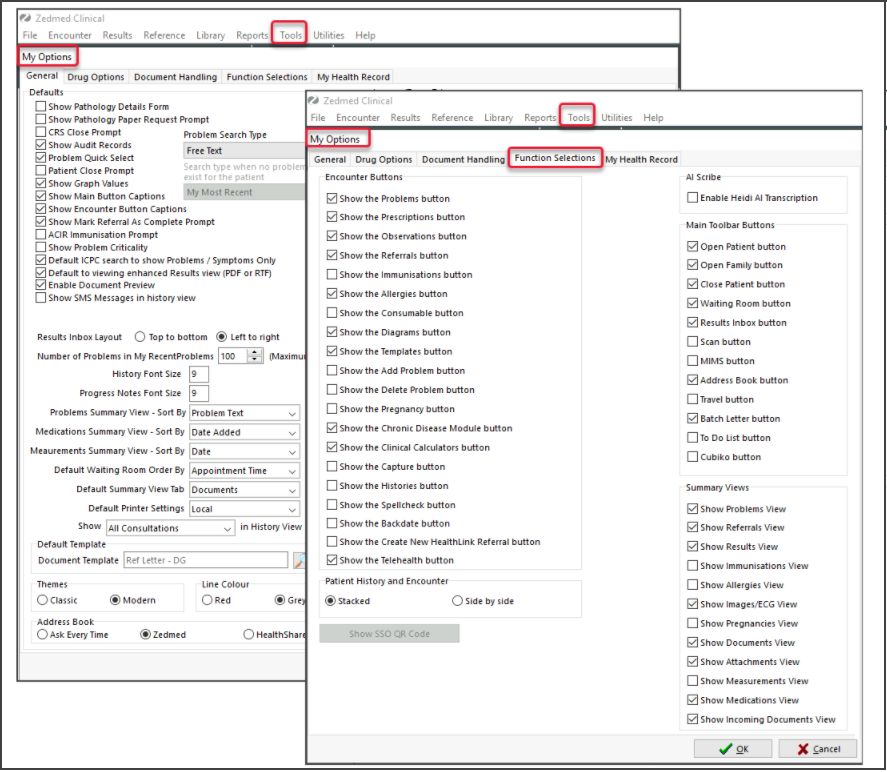
Task: Toggle Show the Capture button checkbox
Action: coord(332,467)
